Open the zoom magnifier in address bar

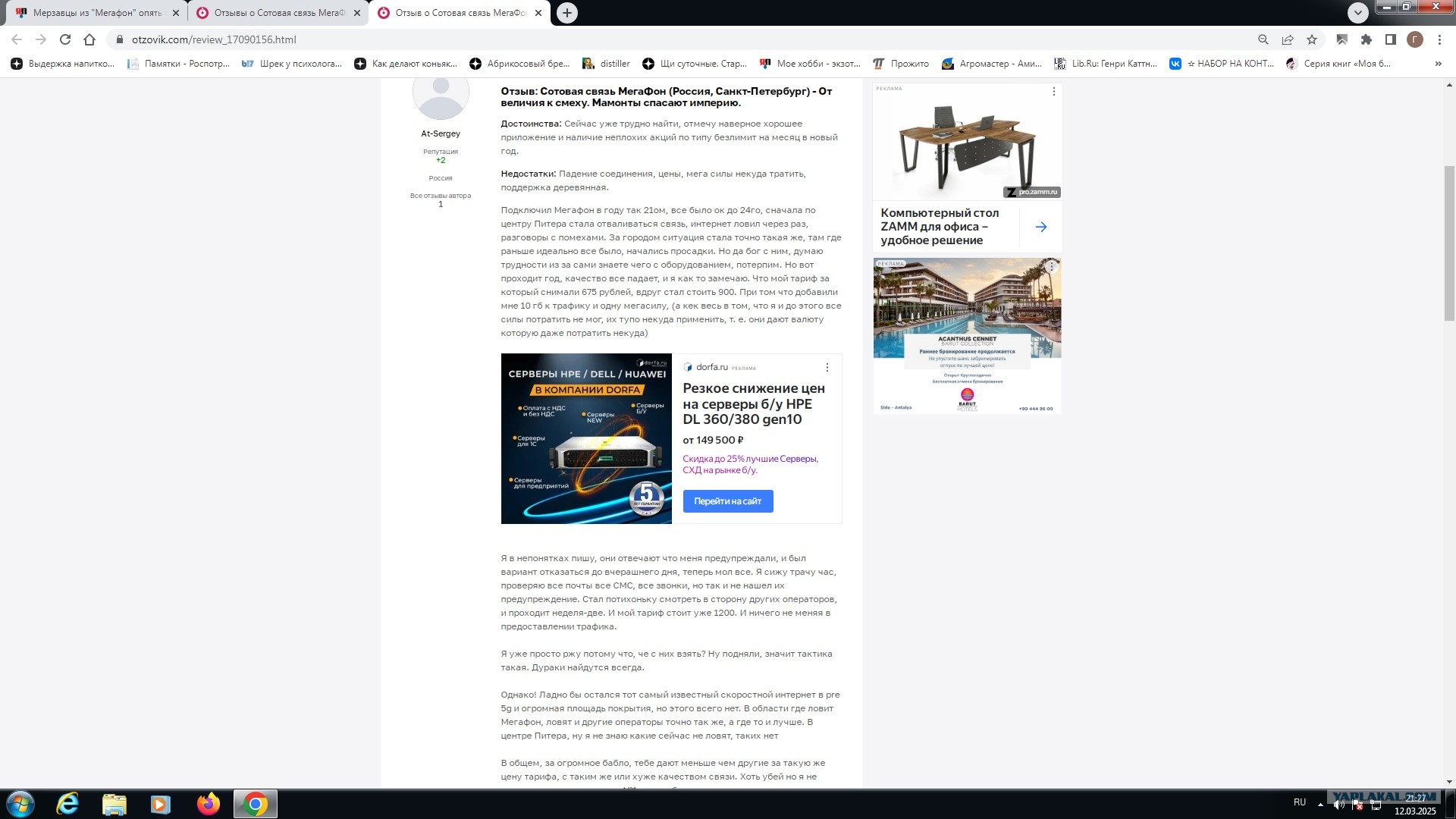1263,39
